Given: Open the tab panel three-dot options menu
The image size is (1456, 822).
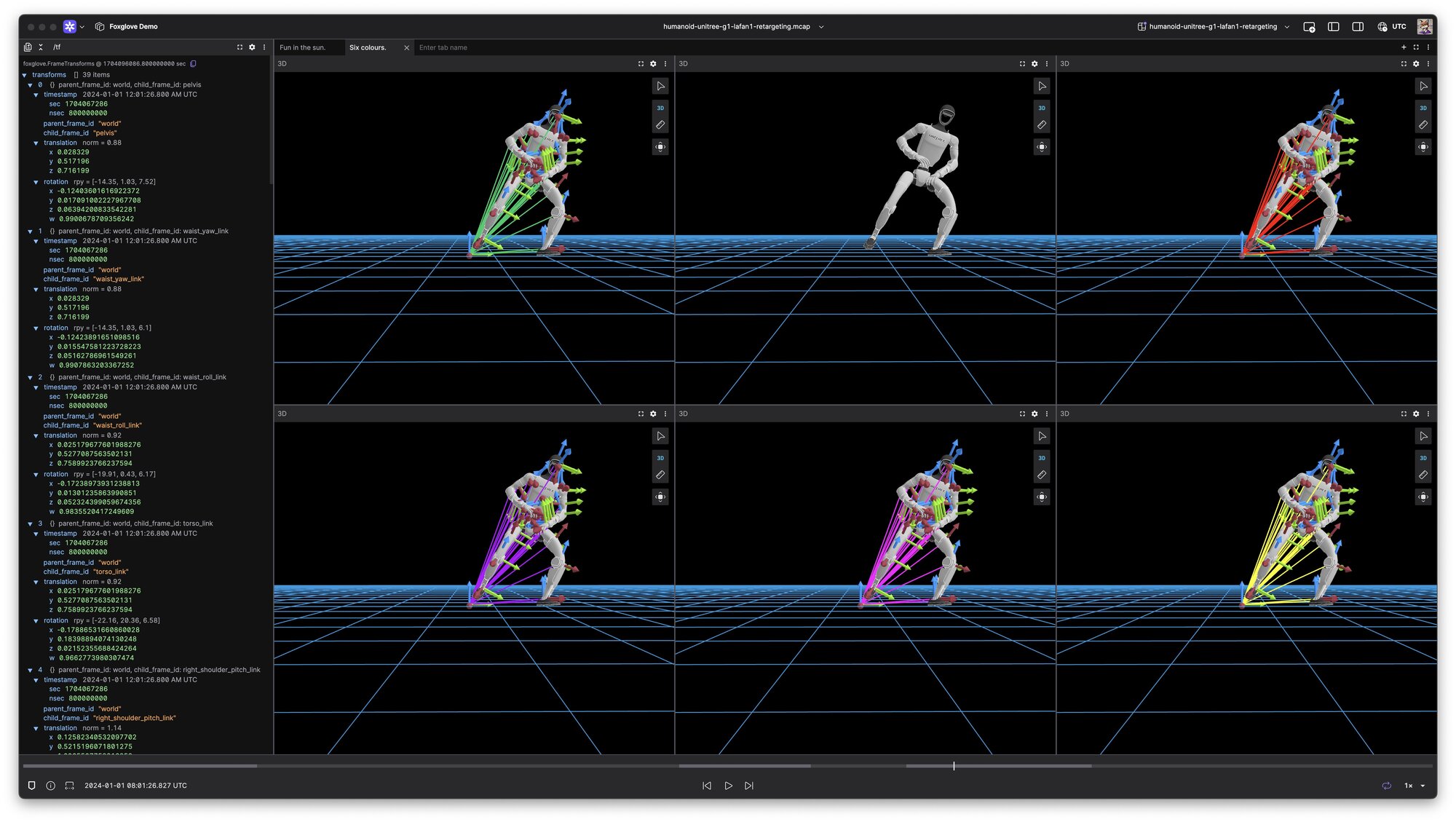Looking at the screenshot, I should coord(1428,47).
